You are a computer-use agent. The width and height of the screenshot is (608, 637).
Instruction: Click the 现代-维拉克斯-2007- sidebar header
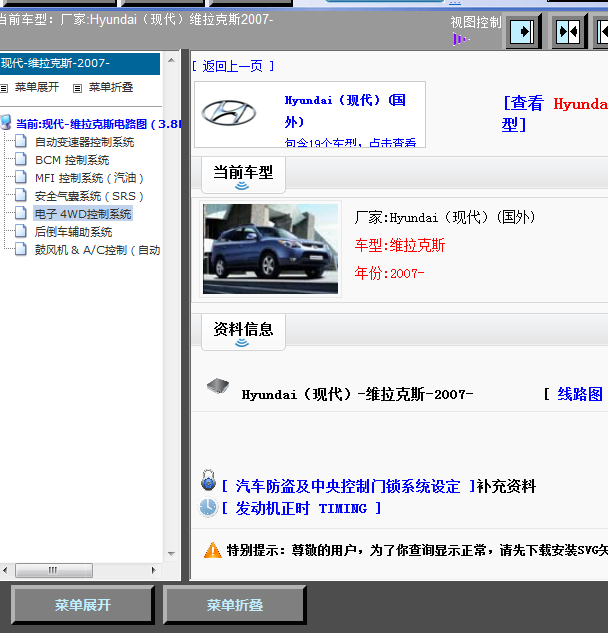coord(80,63)
